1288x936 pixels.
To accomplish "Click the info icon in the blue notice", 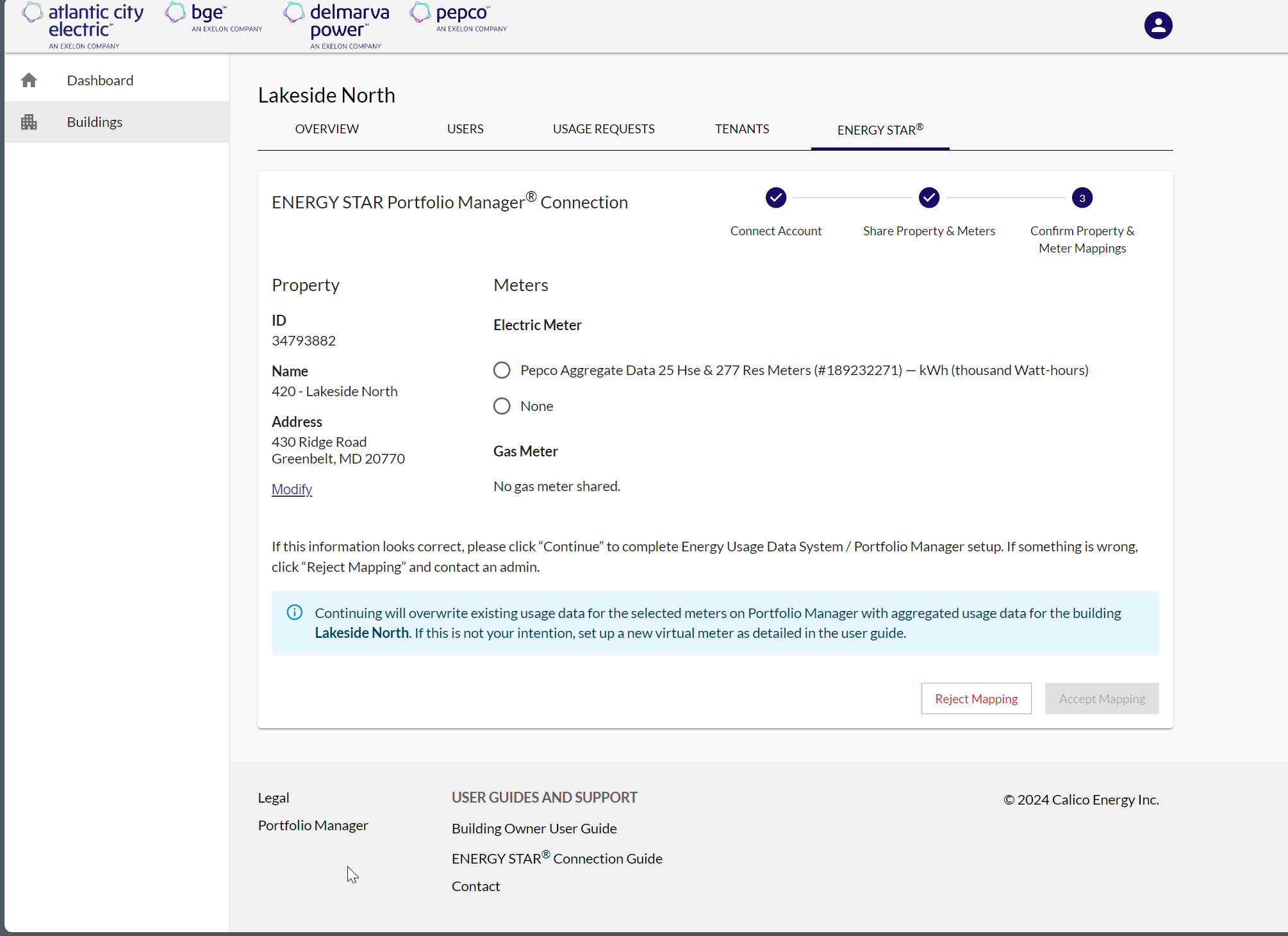I will point(295,612).
